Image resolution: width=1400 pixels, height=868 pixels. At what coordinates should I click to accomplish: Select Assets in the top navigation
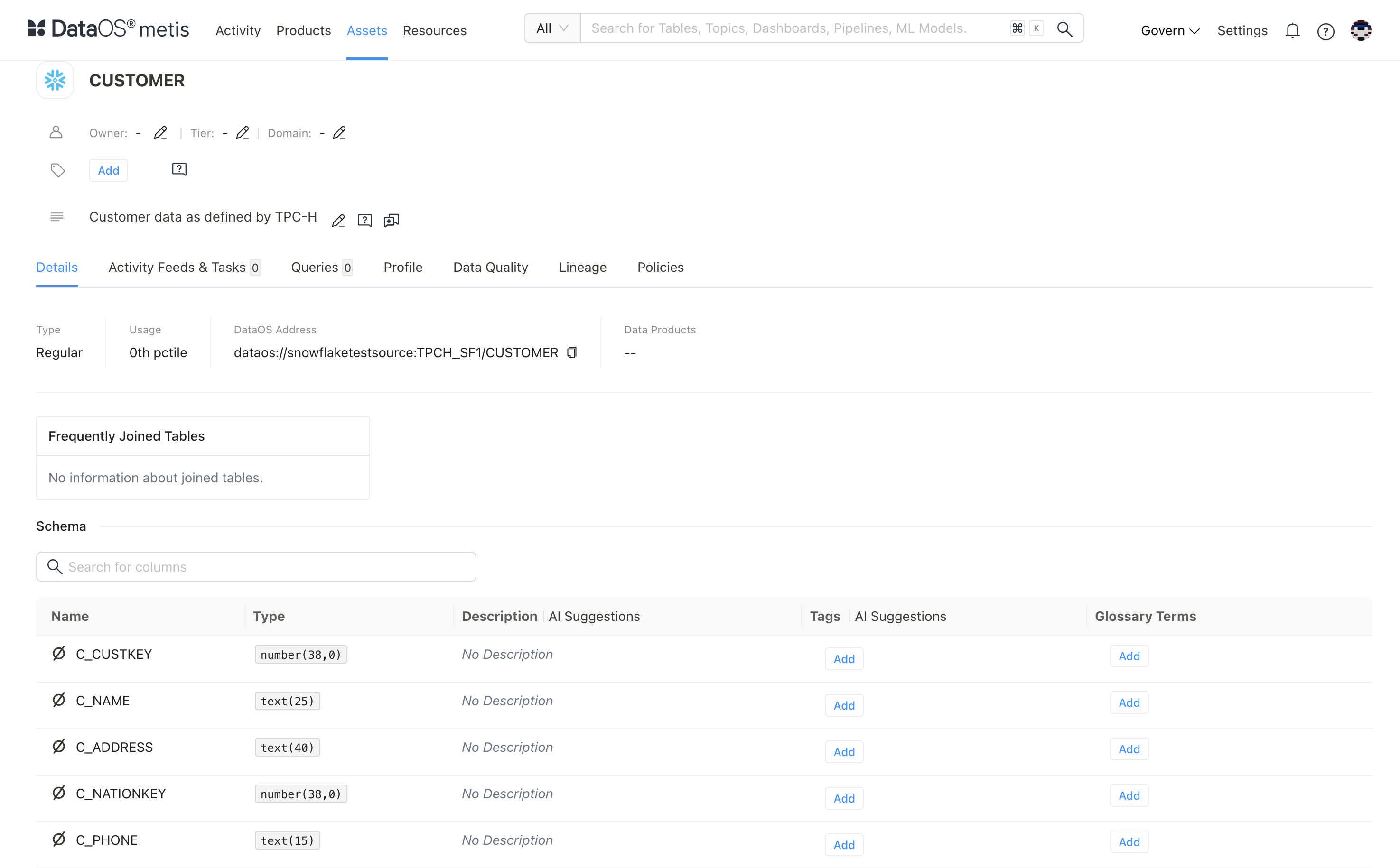click(367, 30)
